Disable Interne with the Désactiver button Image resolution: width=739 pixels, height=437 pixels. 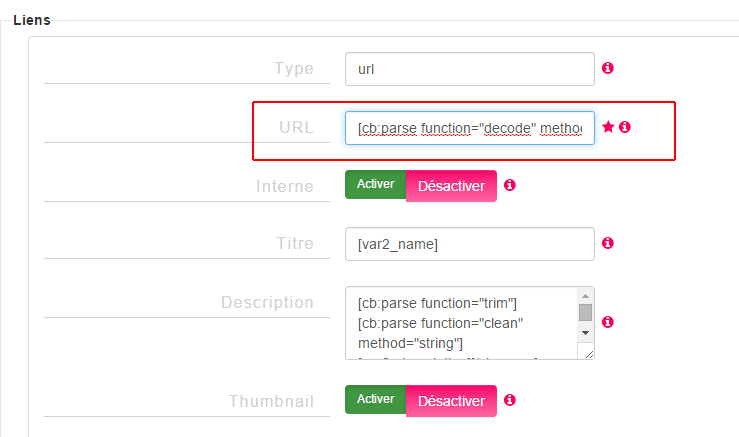point(451,186)
